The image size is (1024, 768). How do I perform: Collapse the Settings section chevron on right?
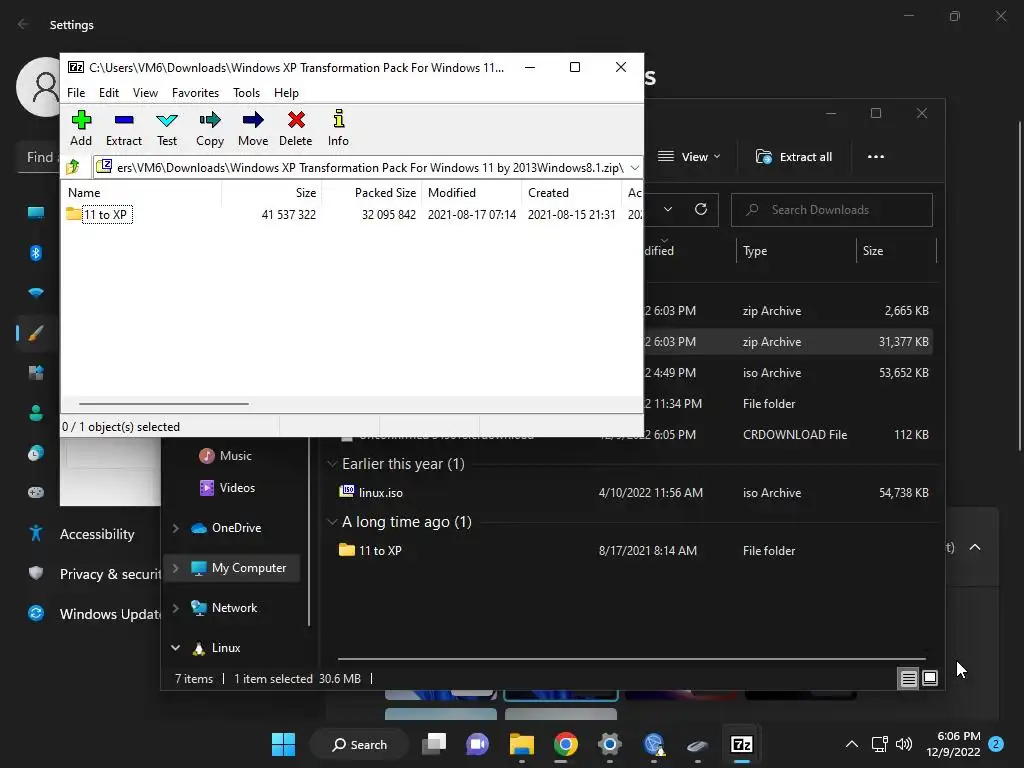point(974,547)
